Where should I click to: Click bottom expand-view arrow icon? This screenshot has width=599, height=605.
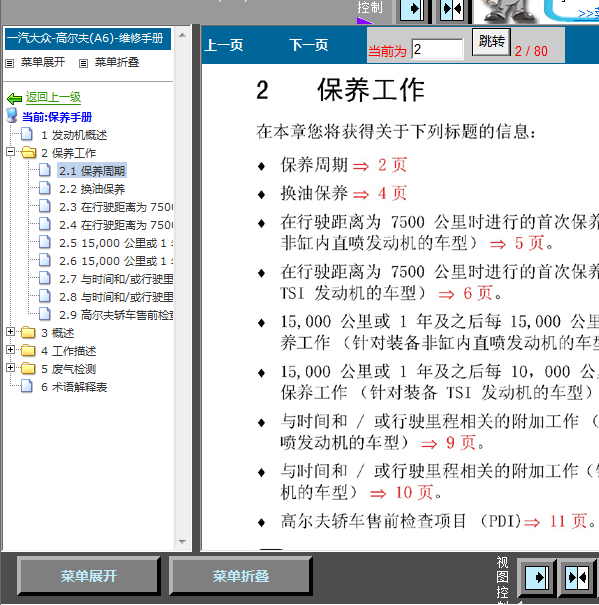coord(538,578)
